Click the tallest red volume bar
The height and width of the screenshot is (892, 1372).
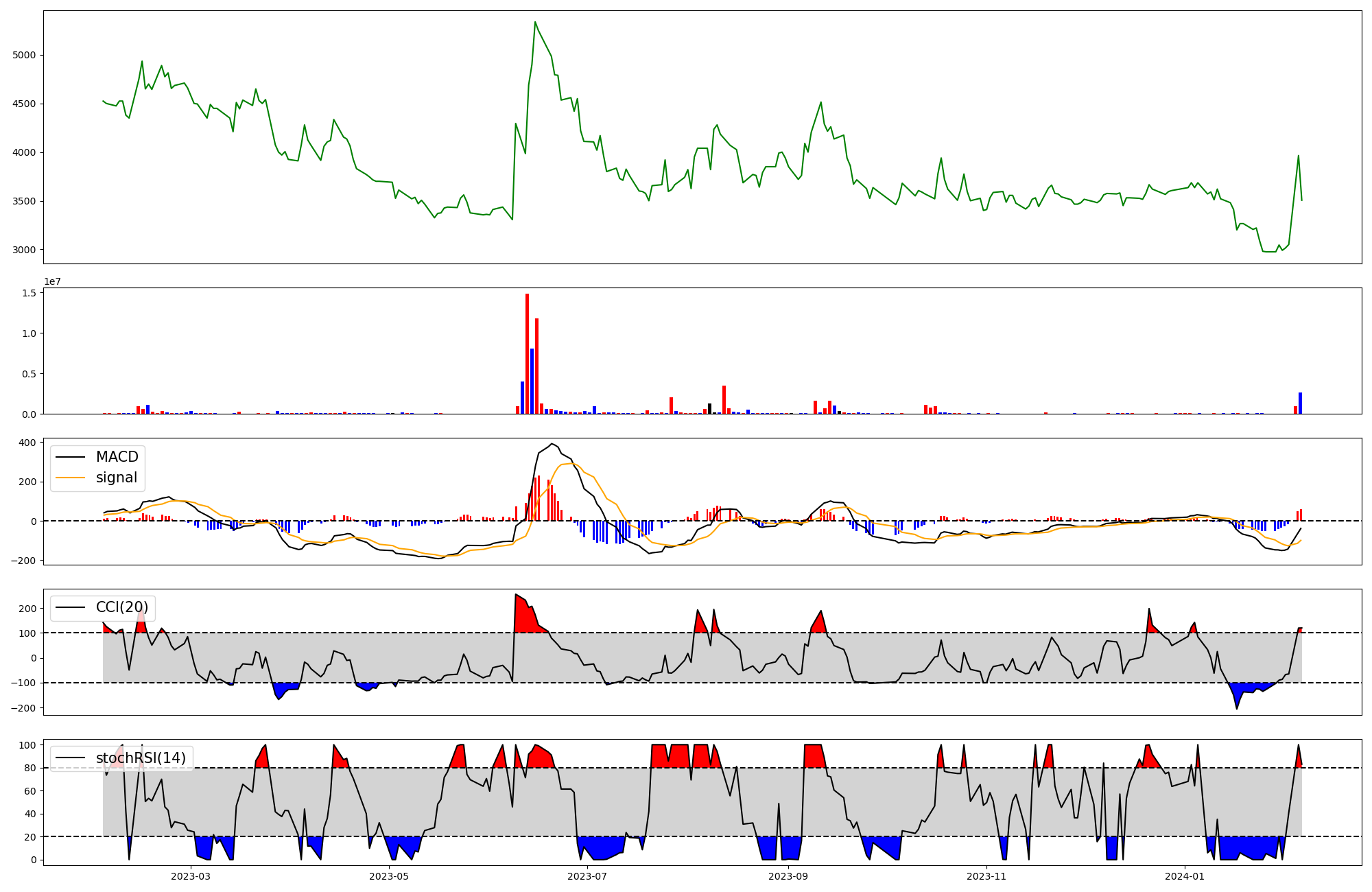[x=527, y=354]
